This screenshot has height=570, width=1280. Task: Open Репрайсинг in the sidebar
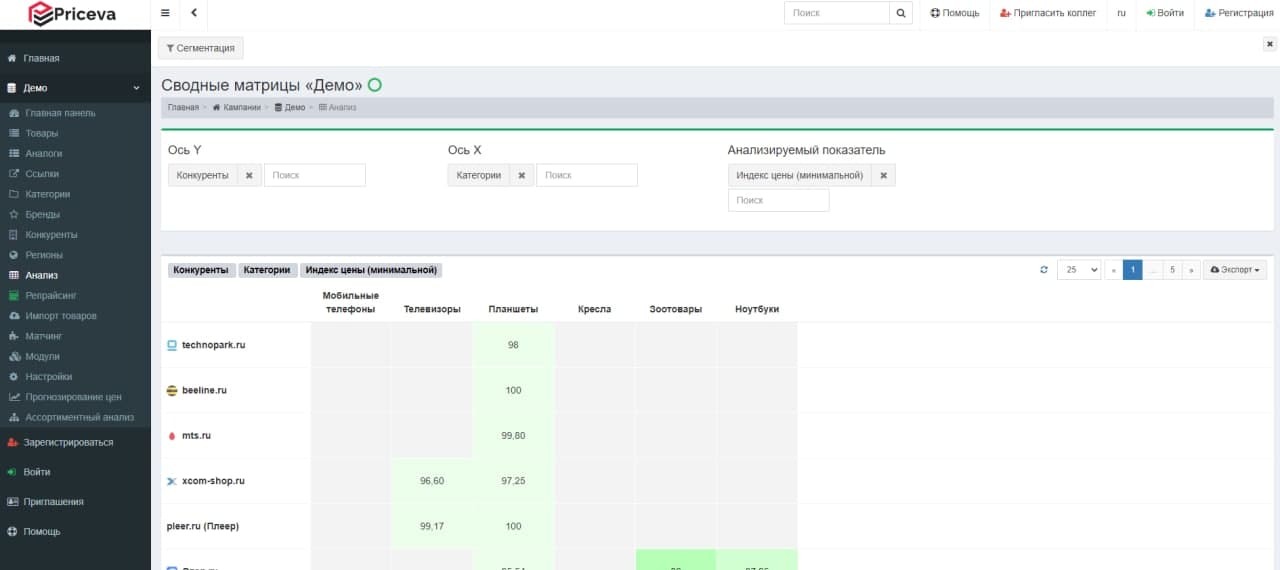pyautogui.click(x=51, y=295)
